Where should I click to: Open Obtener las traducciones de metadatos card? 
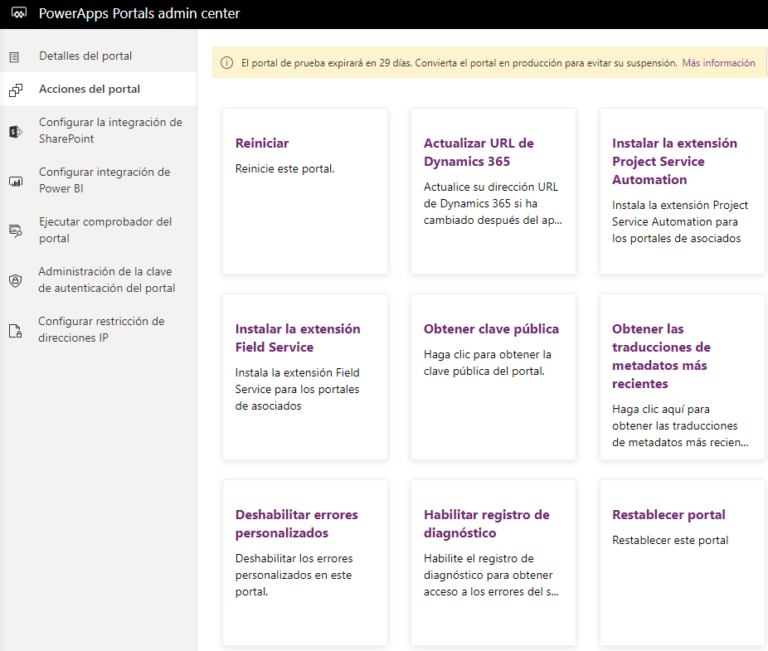[x=682, y=377]
